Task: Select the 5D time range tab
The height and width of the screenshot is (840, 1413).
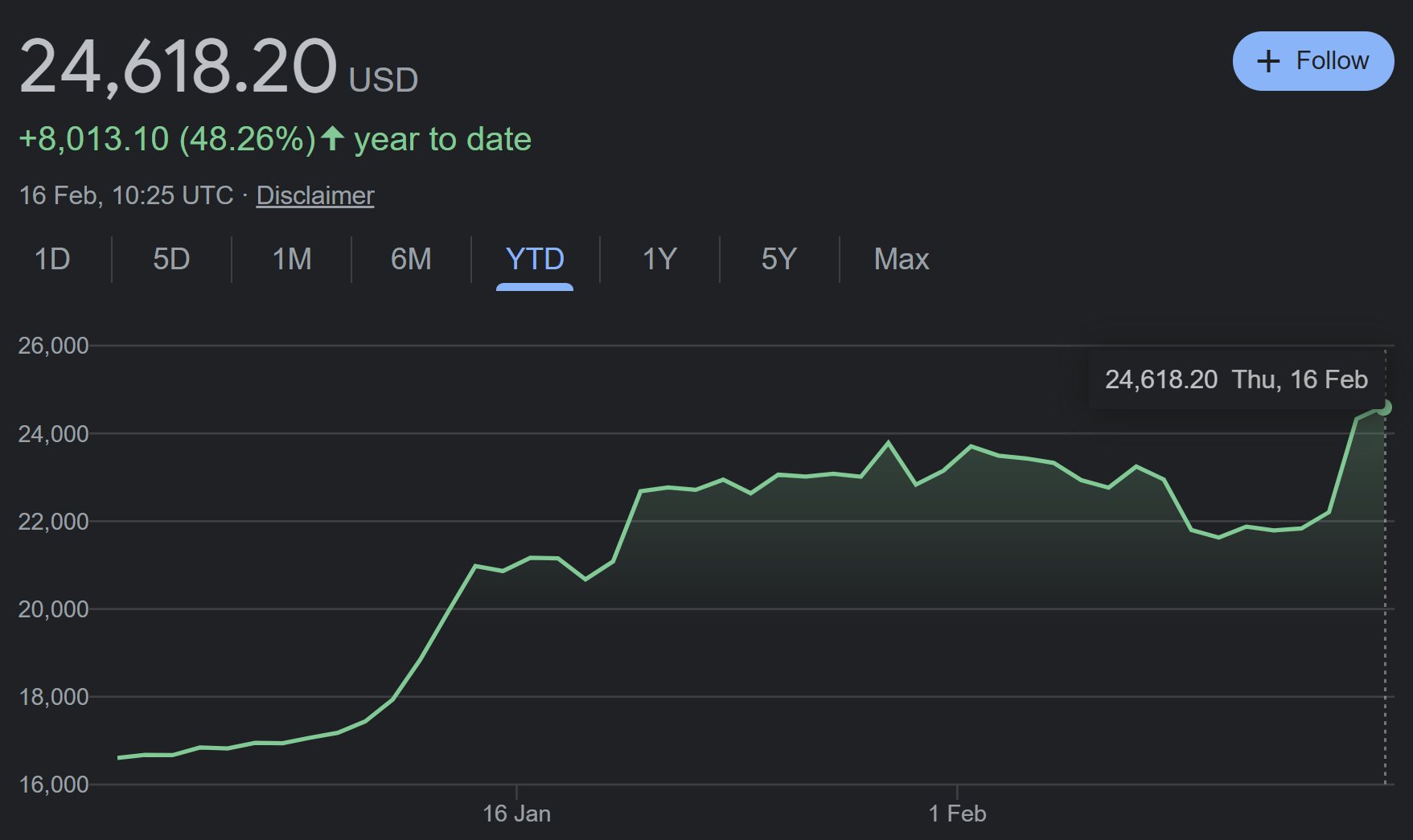Action: [171, 260]
